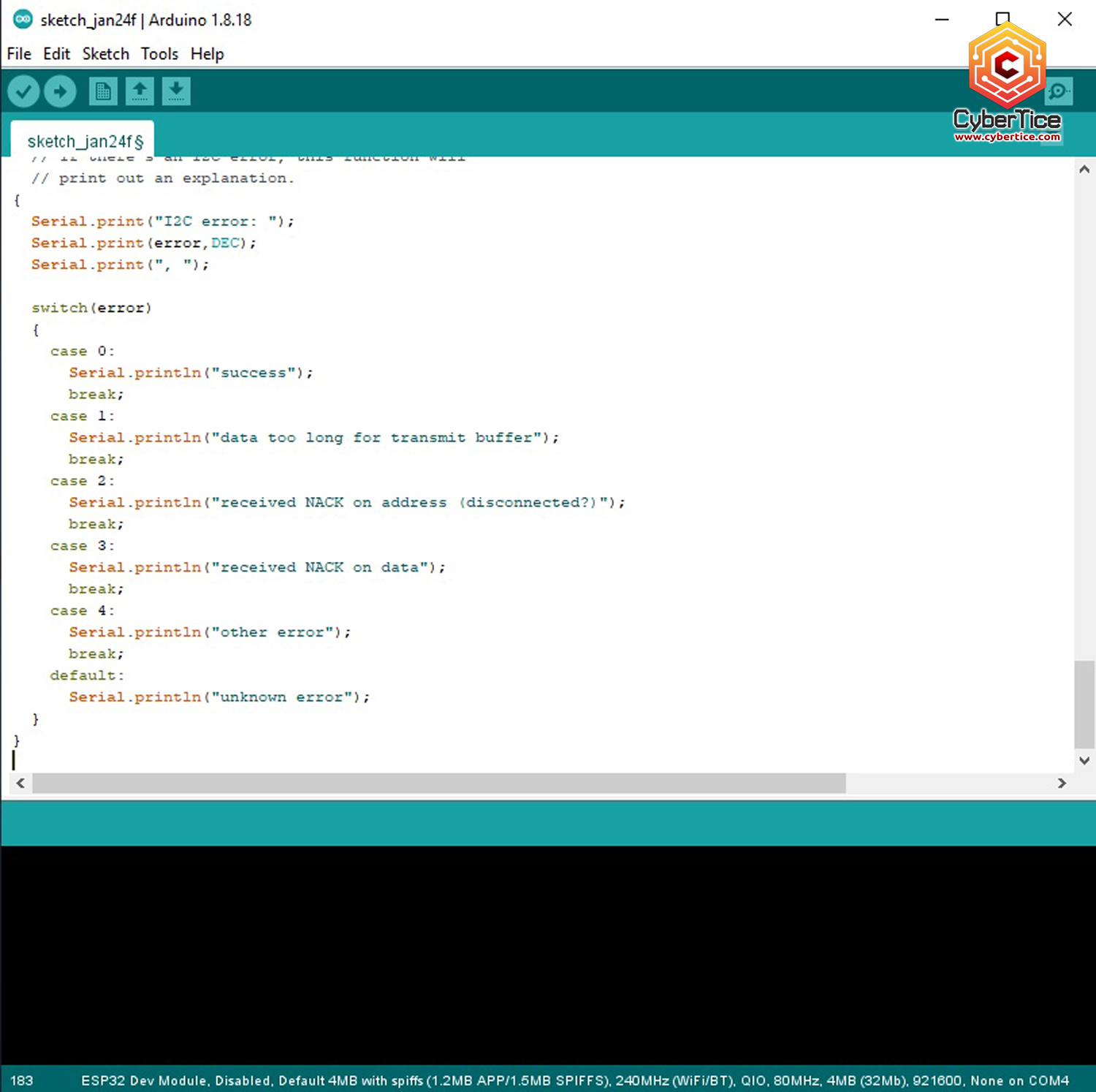Open the Edit menu
The width and height of the screenshot is (1096, 1092).
[x=56, y=54]
